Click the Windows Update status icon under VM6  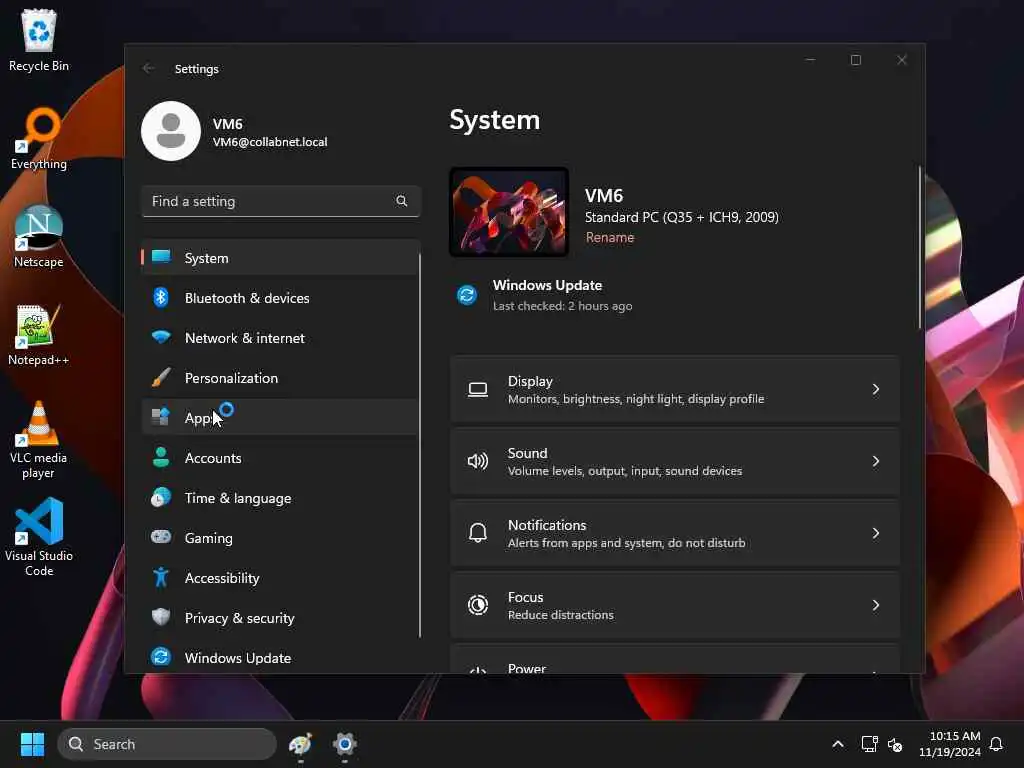(x=467, y=295)
